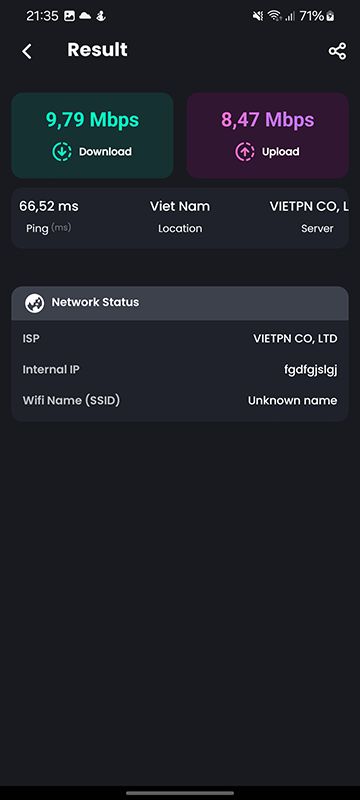This screenshot has height=800, width=360.
Task: Tap the back arrow icon
Action: 27,51
